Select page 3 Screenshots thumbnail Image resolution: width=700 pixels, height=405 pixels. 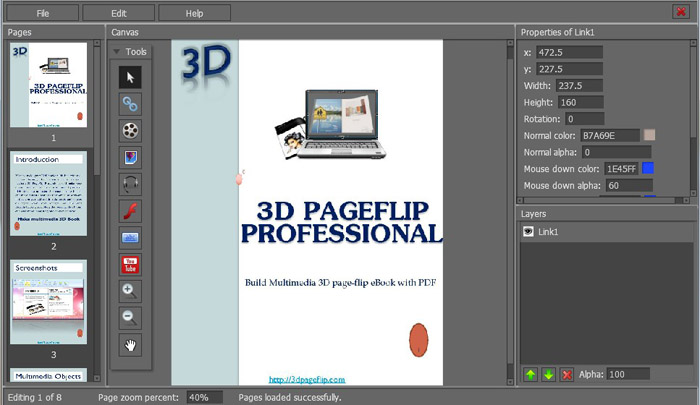tap(49, 302)
